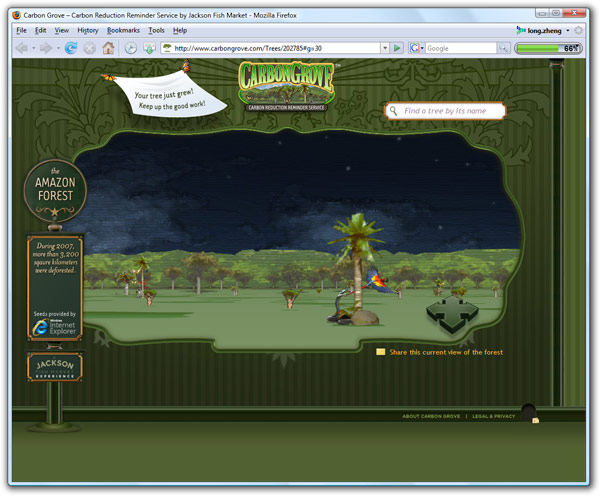
Task: Stop loading with the Stop icon
Action: [x=90, y=48]
